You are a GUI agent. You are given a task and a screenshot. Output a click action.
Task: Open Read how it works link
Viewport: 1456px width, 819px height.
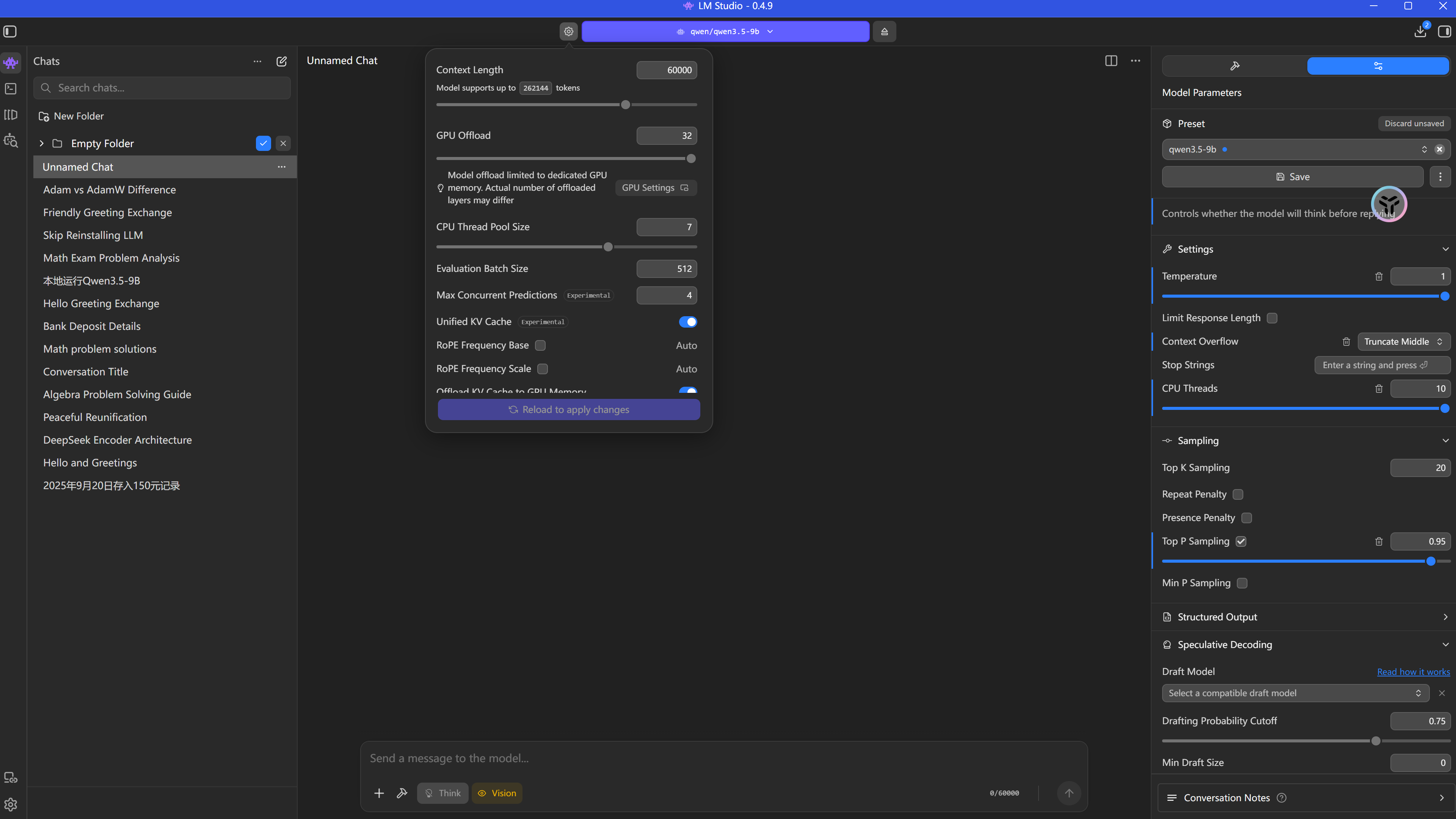pos(1413,672)
